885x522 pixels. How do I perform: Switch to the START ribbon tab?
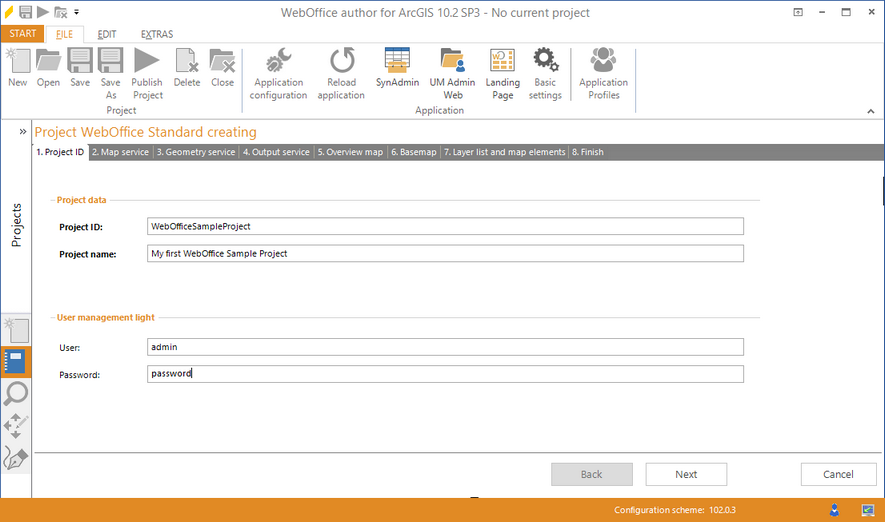23,34
